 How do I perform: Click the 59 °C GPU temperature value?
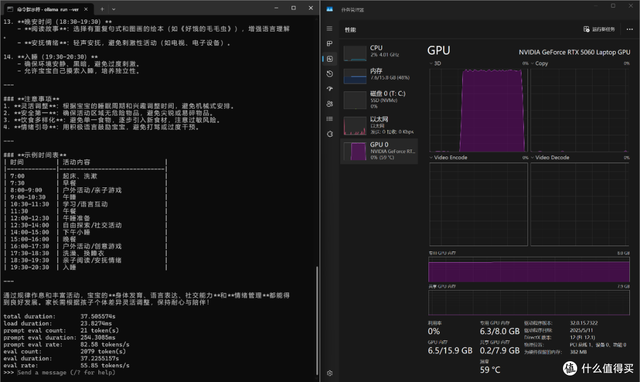coord(490,370)
